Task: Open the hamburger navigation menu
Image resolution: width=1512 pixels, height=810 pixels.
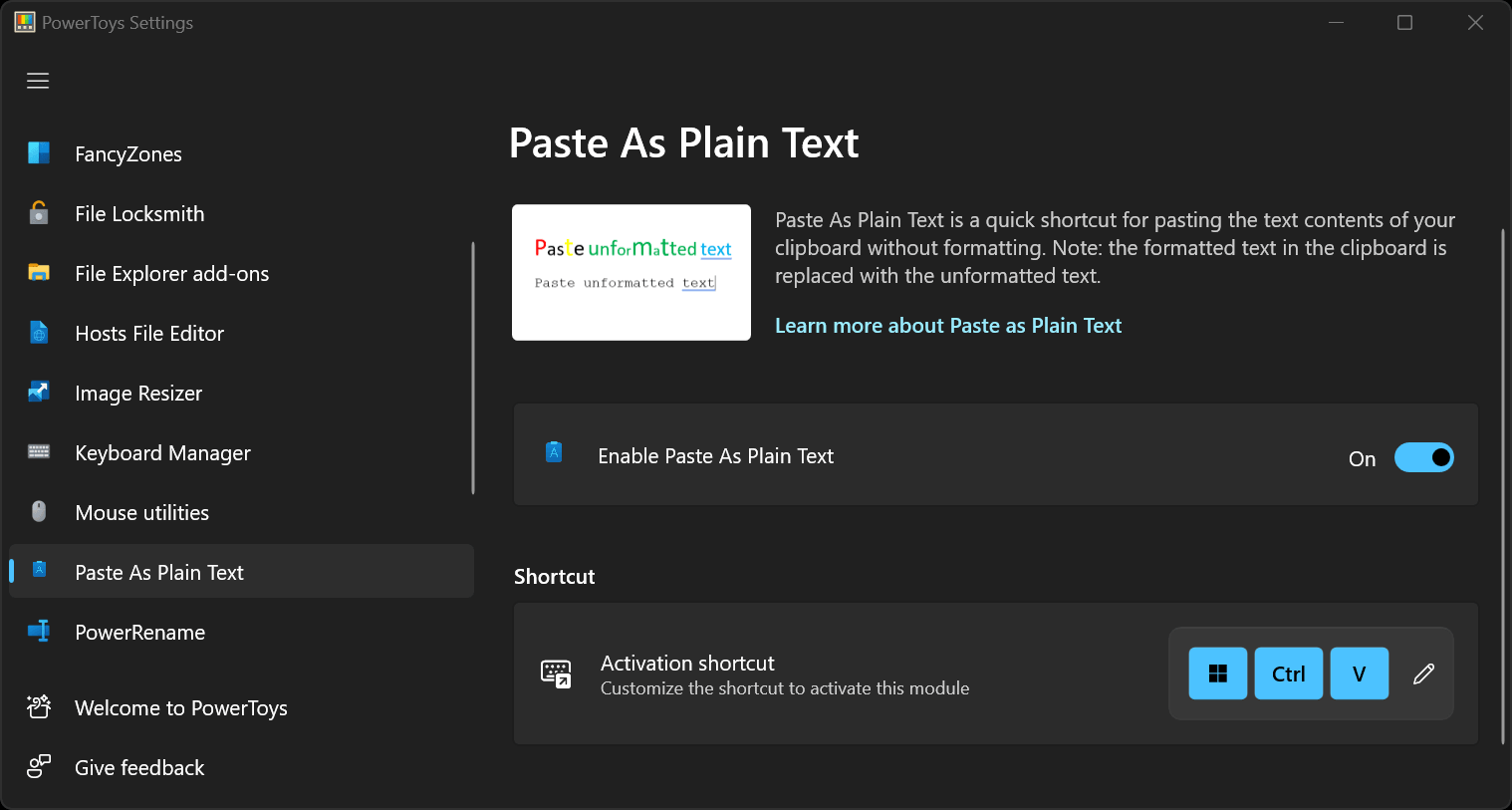Action: 38,81
